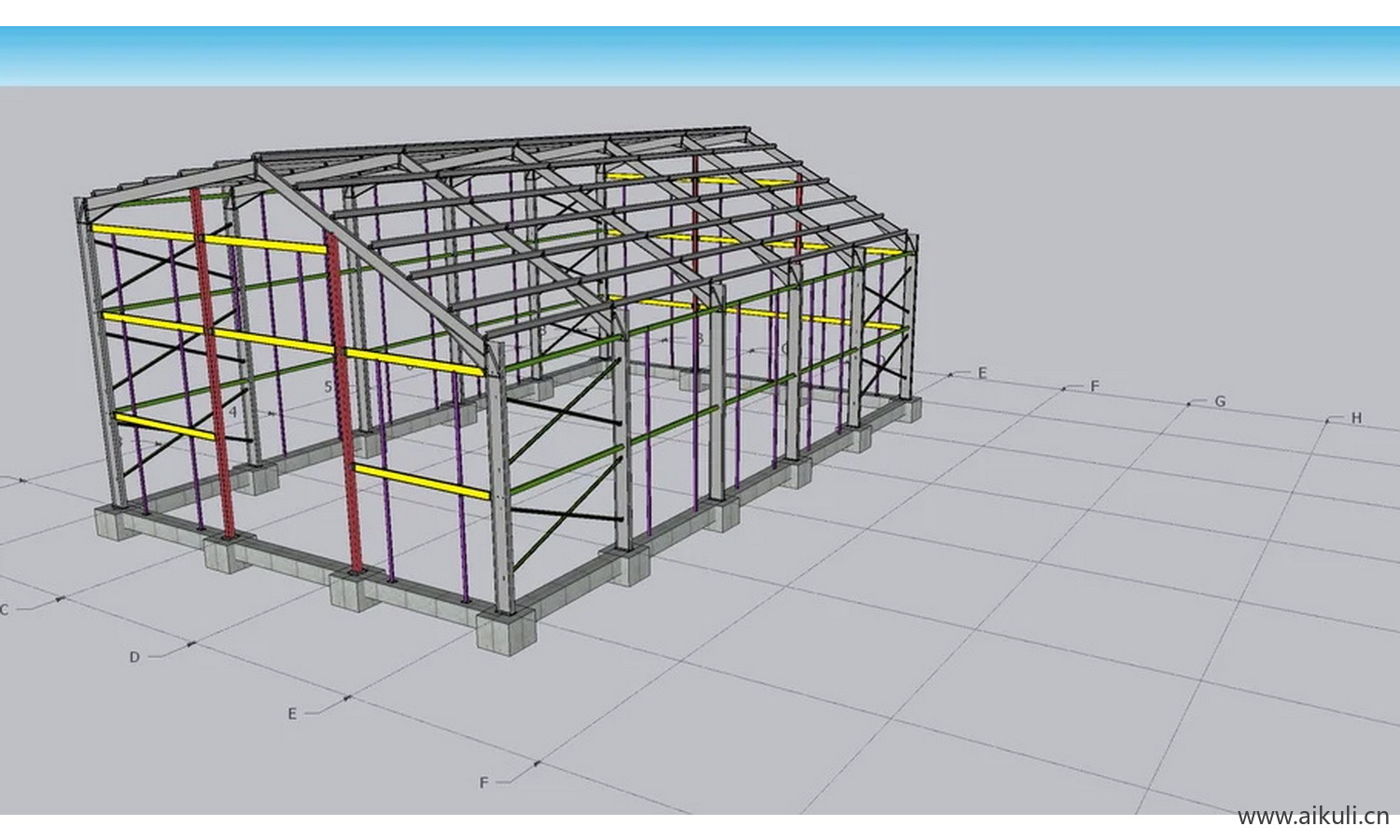Viewport: 1400px width, 840px height.
Task: Select grid axis label G
Action: pos(1219,401)
